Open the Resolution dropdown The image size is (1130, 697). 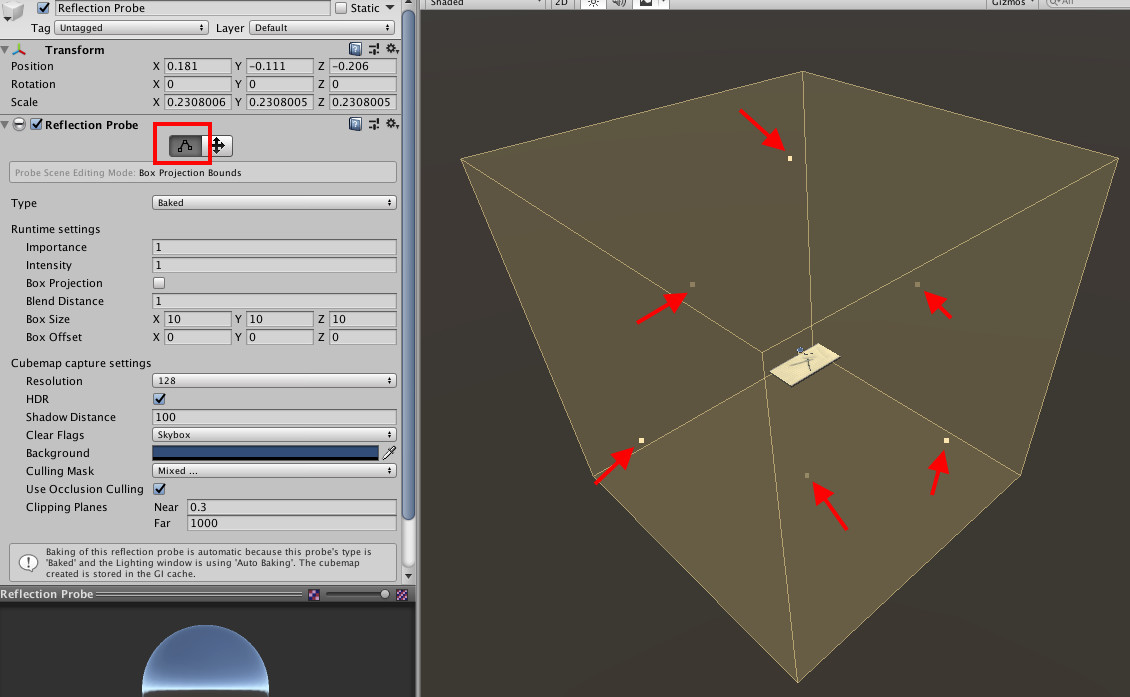274,381
